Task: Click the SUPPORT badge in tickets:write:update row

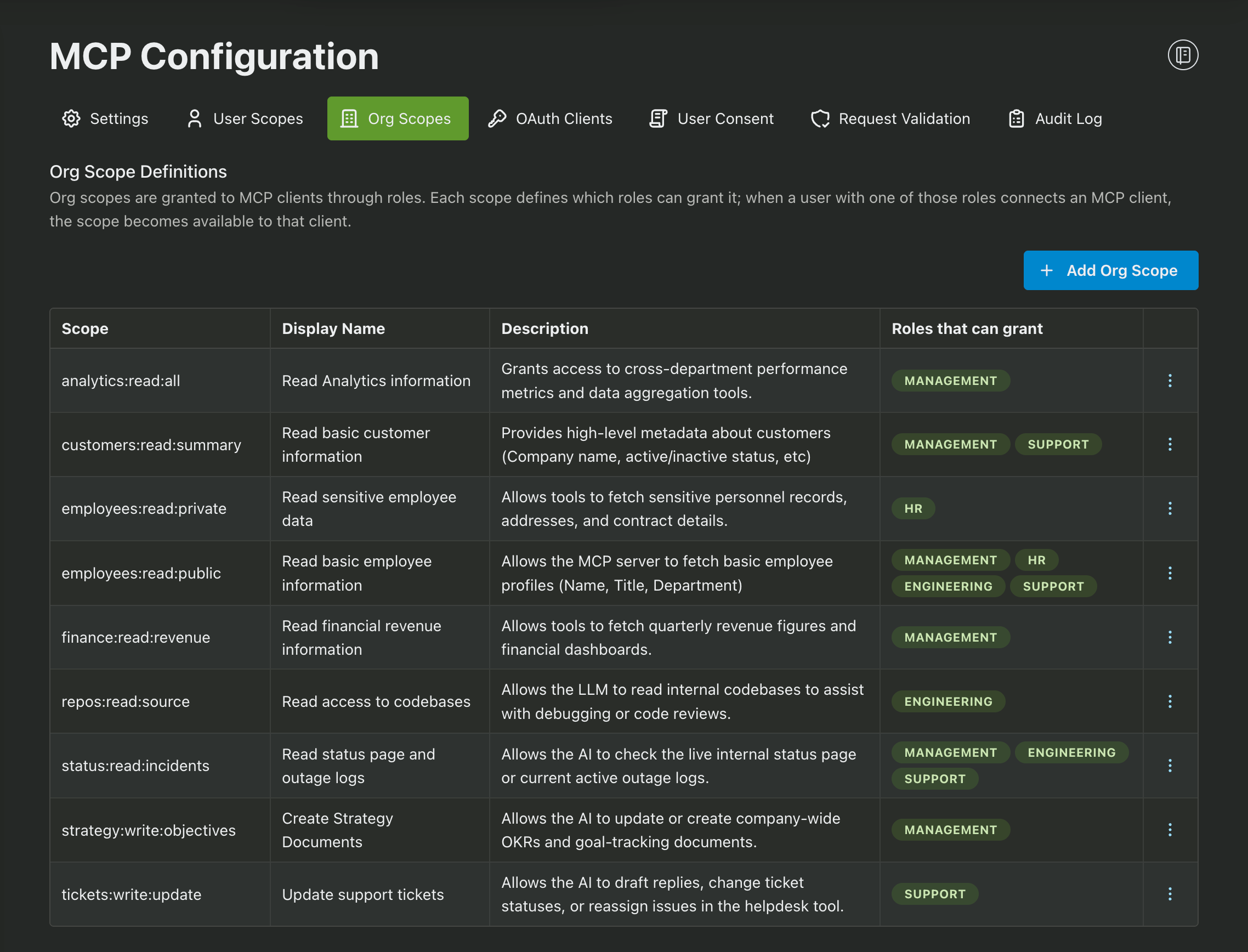Action: (934, 894)
